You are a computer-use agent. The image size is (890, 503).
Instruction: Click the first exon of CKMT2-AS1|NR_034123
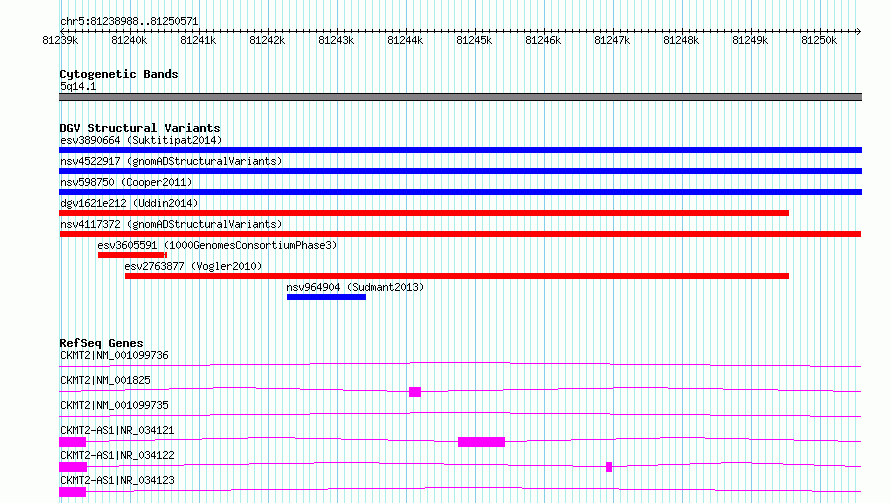(x=73, y=492)
